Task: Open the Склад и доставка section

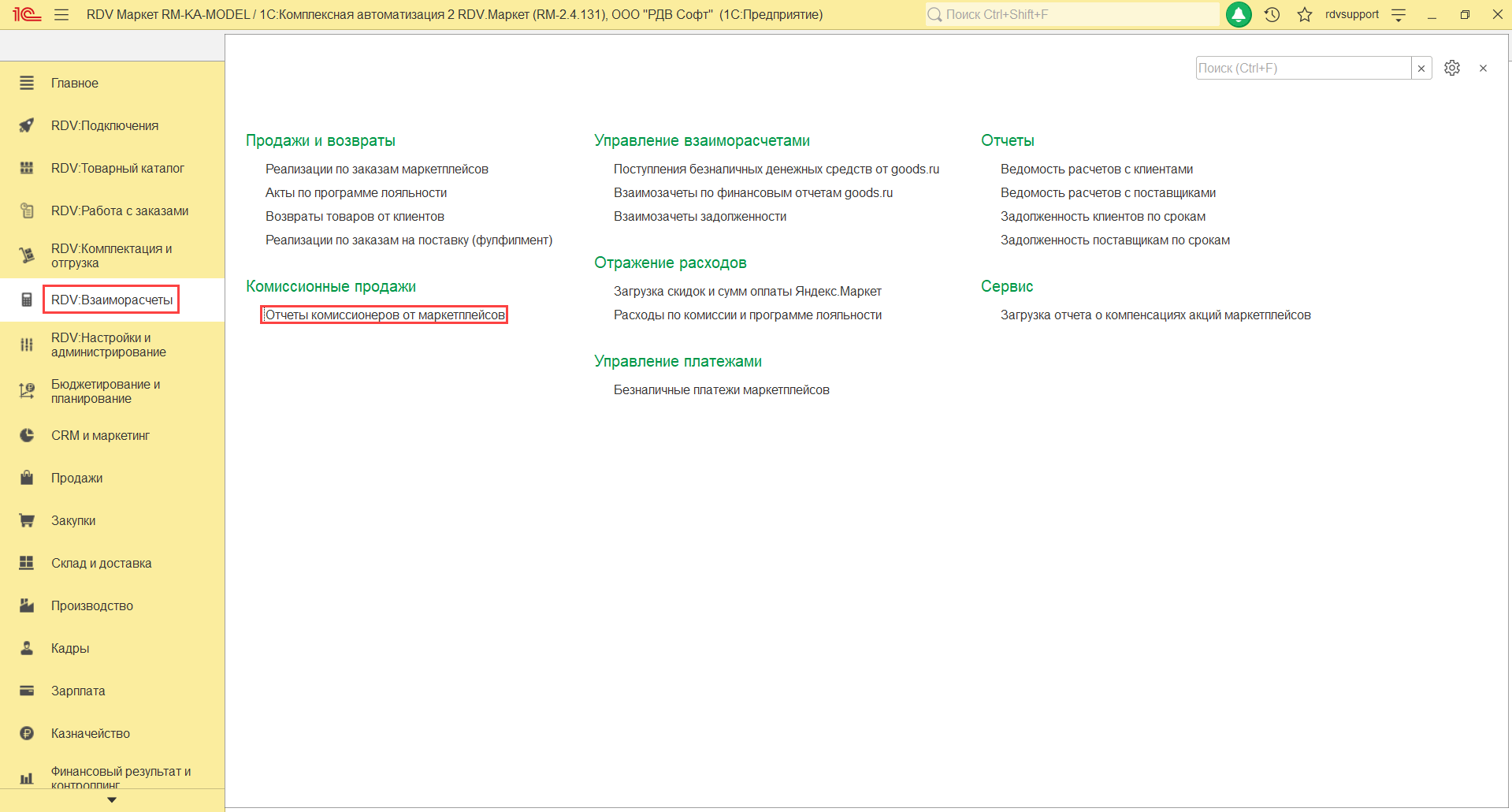Action: 102,563
